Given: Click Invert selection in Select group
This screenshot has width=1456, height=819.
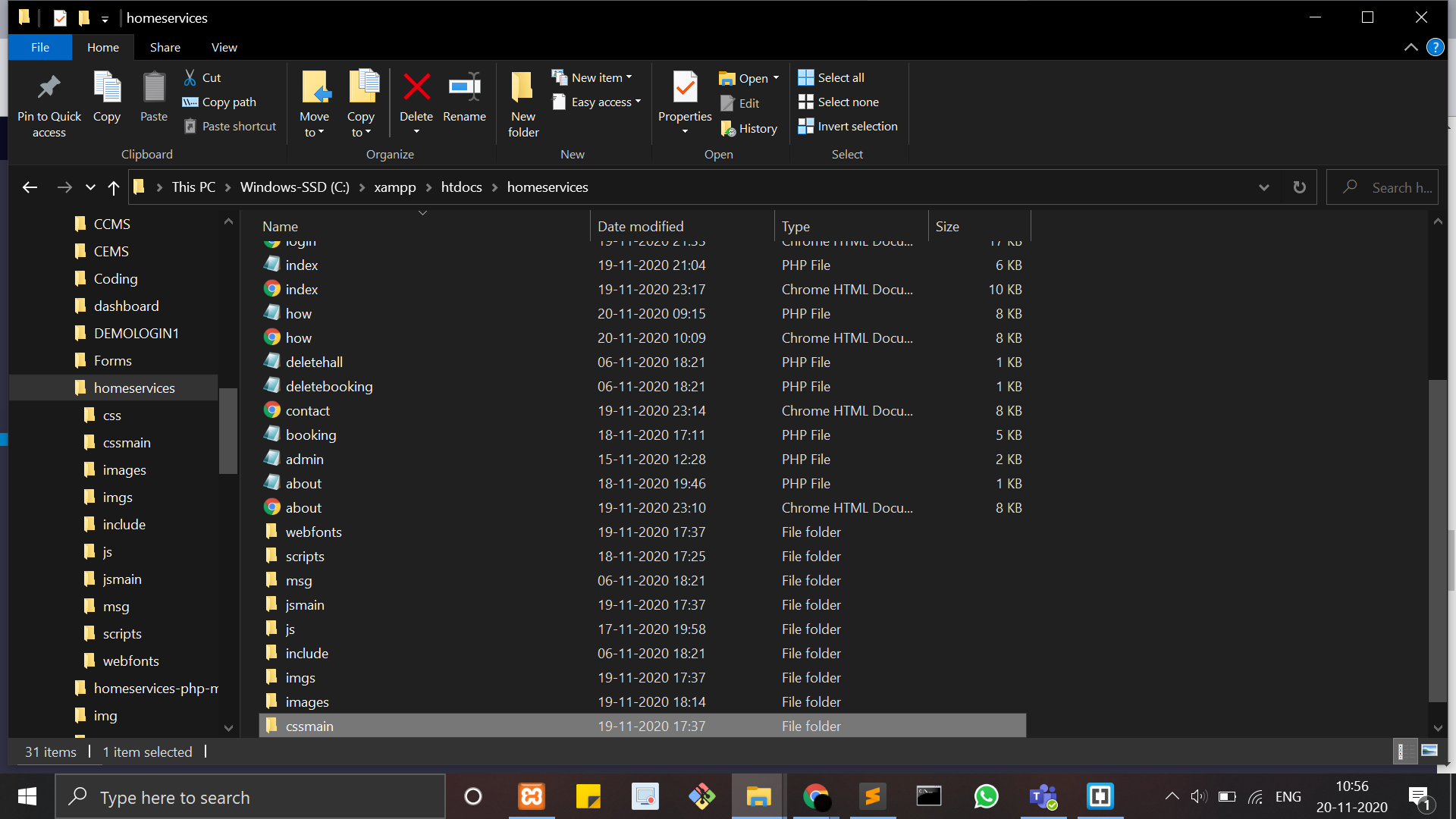Looking at the screenshot, I should (x=848, y=126).
